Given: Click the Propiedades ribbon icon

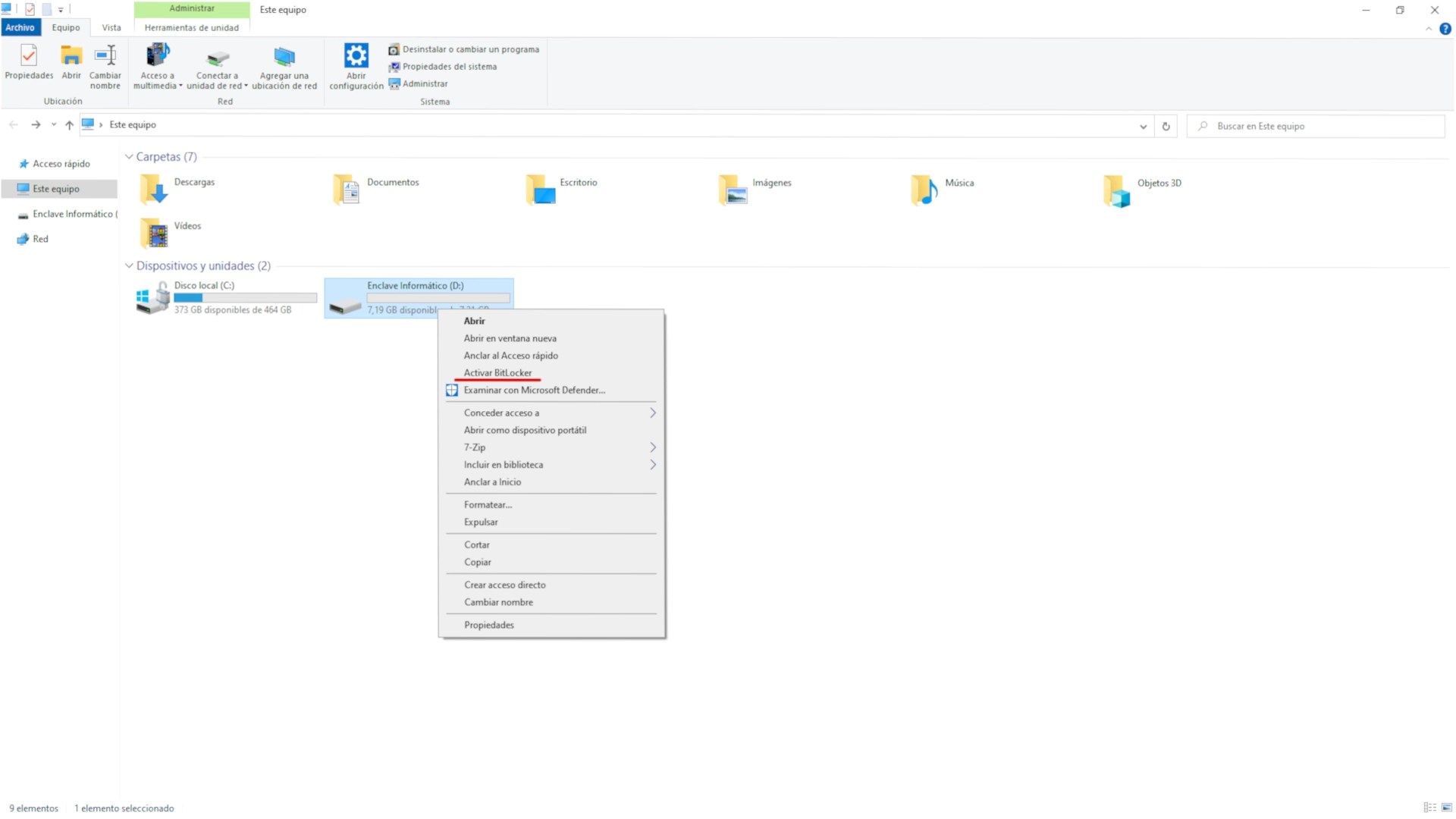Looking at the screenshot, I should pyautogui.click(x=29, y=56).
